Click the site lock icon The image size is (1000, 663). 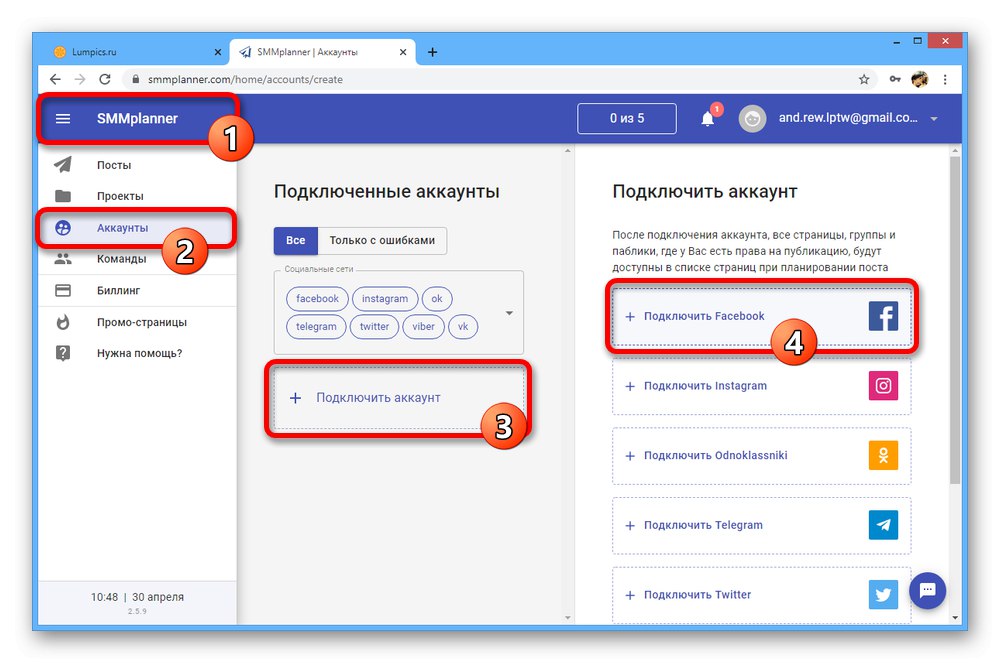click(x=135, y=79)
